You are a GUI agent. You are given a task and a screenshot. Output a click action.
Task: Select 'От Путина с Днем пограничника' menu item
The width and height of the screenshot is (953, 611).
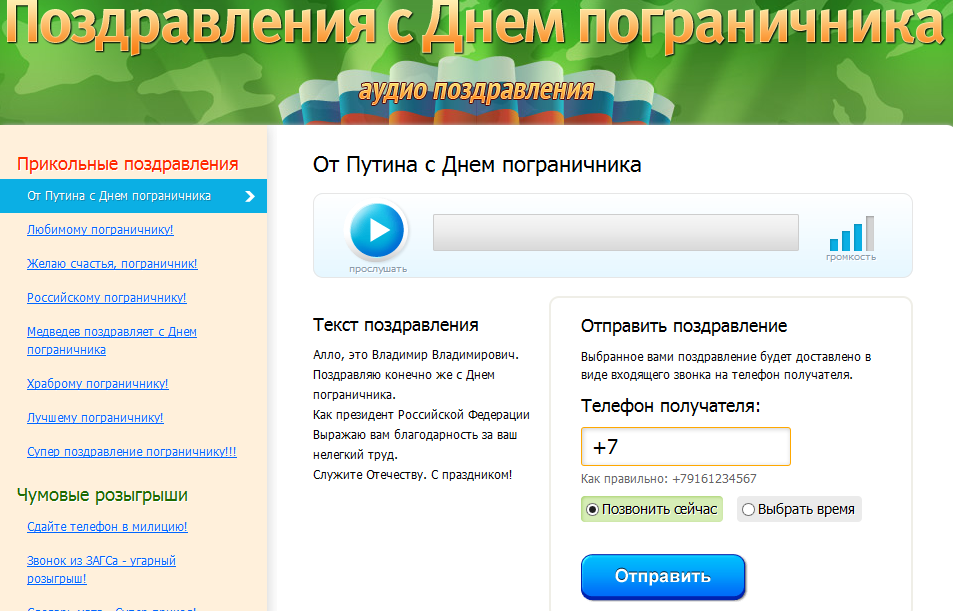pyautogui.click(x=133, y=196)
